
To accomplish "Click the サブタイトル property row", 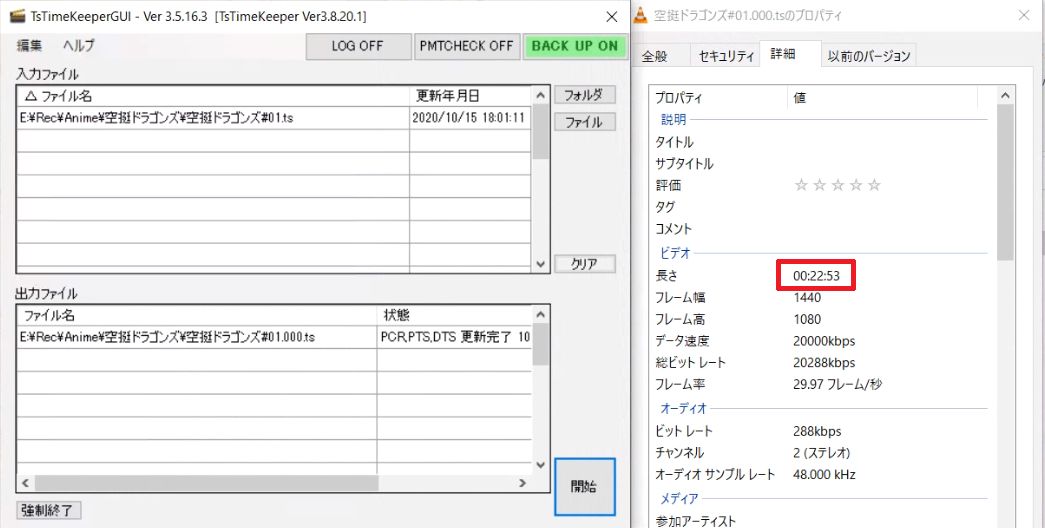I will 820,163.
